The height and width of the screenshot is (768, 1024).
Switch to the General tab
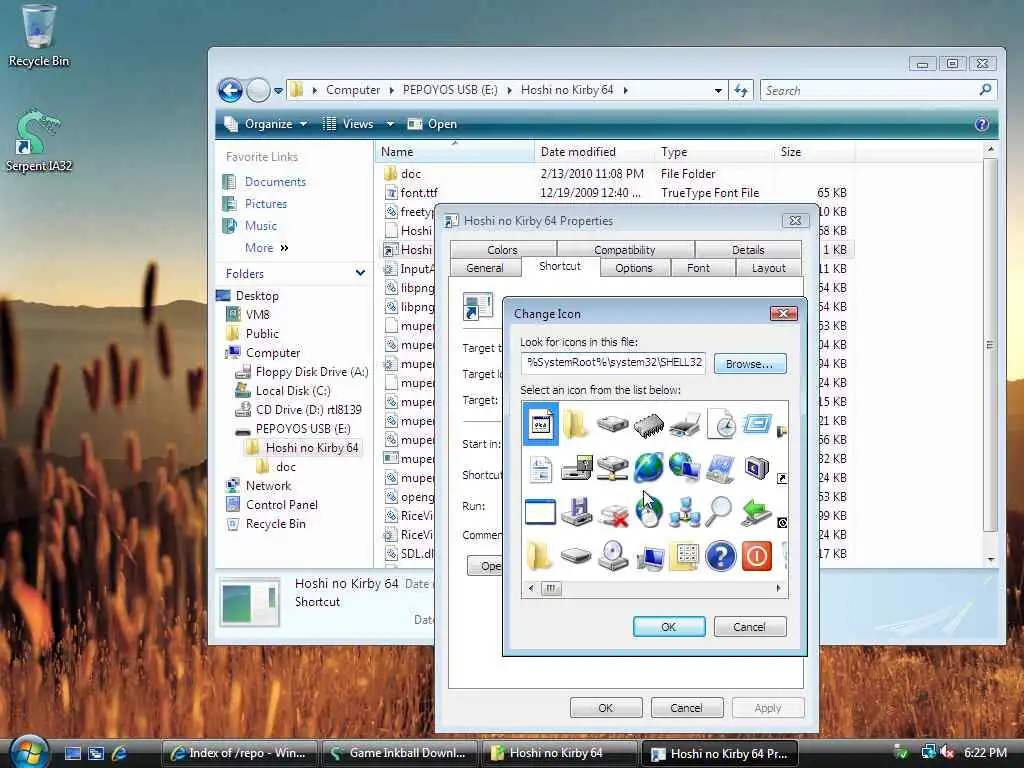[x=485, y=268]
